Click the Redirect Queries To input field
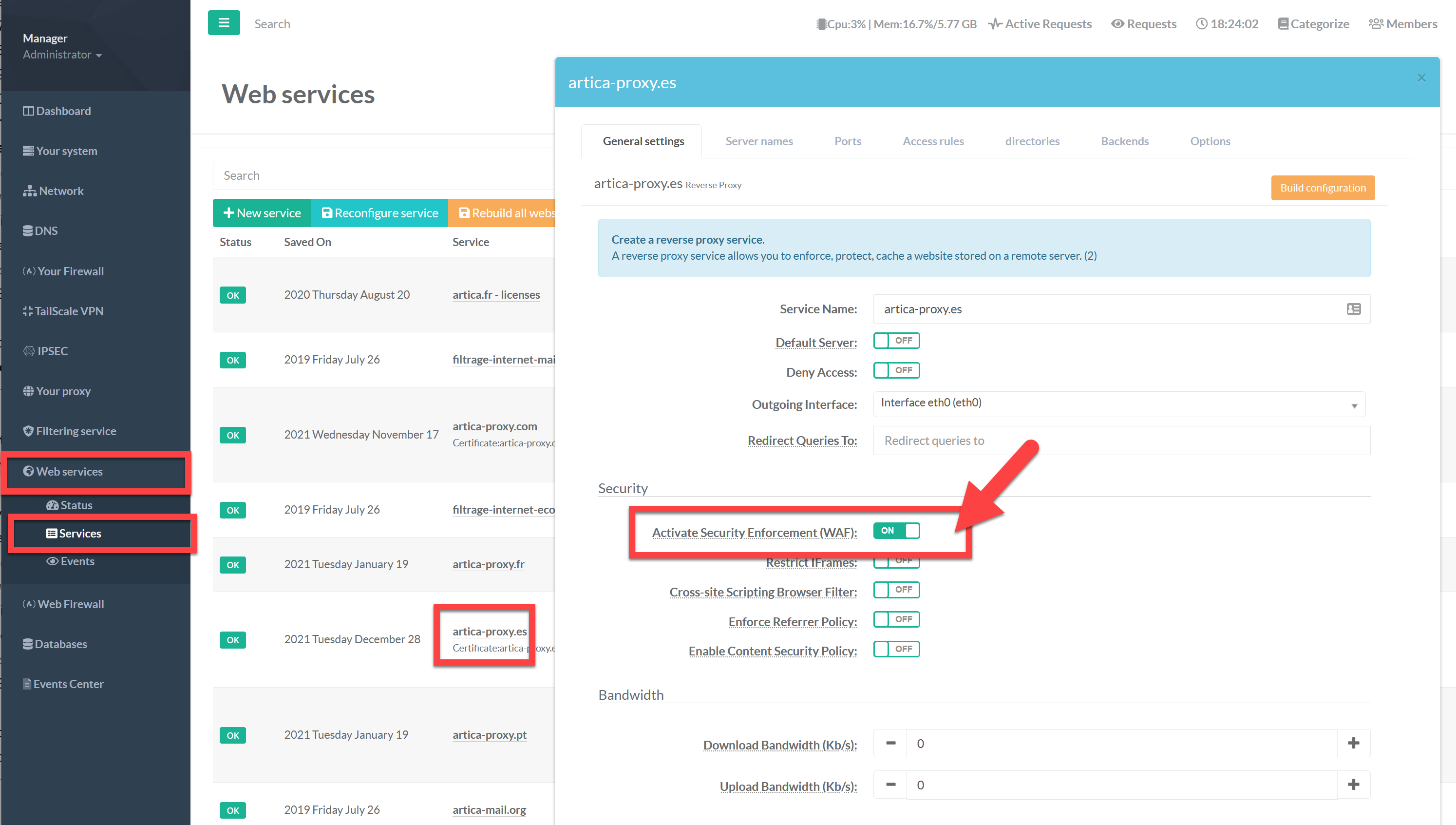 [x=1121, y=441]
